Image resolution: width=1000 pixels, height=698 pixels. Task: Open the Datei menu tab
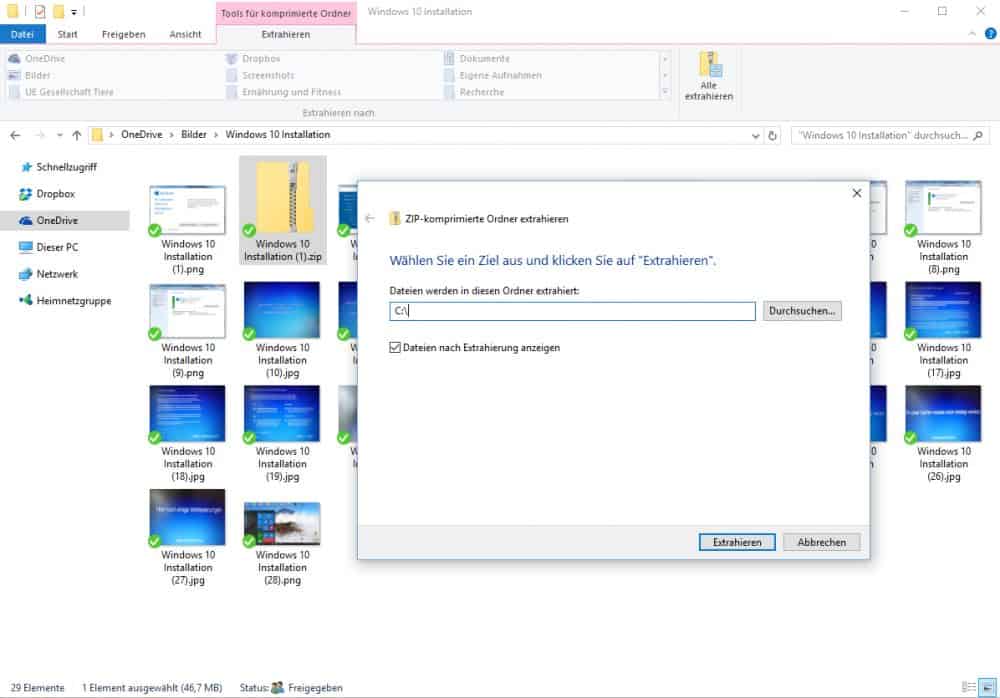coord(22,34)
